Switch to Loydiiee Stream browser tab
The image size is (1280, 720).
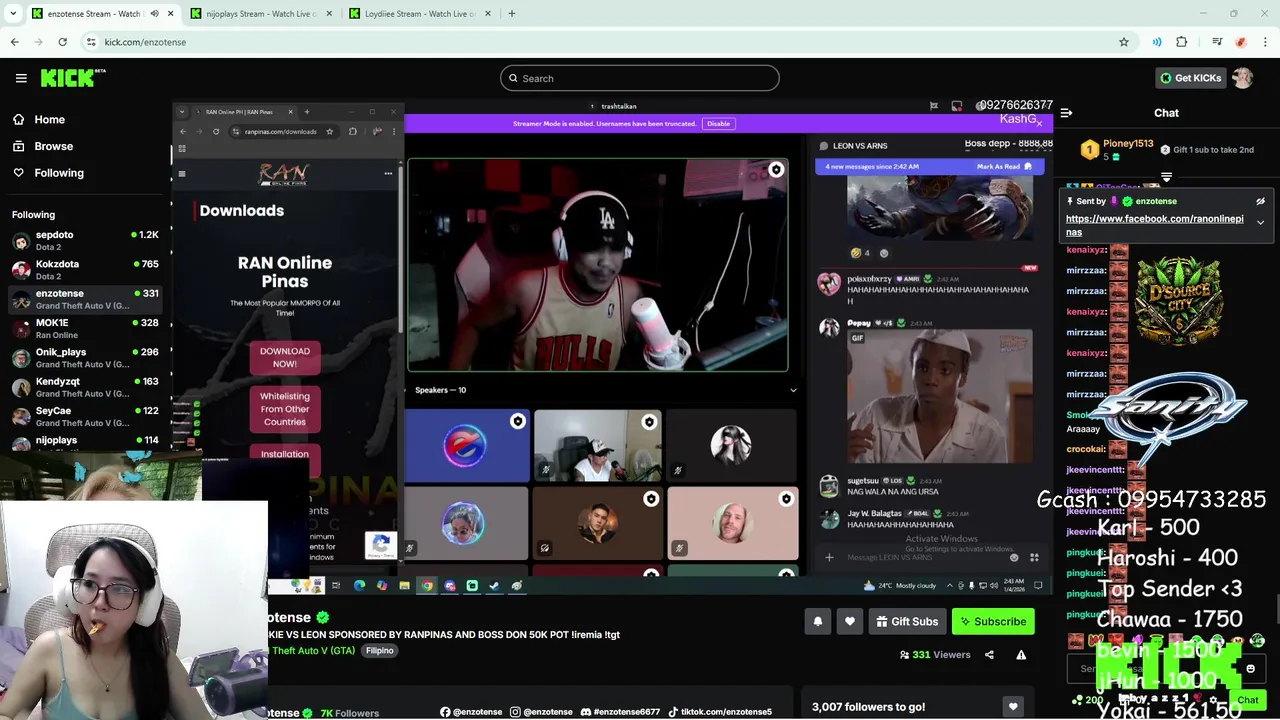421,14
